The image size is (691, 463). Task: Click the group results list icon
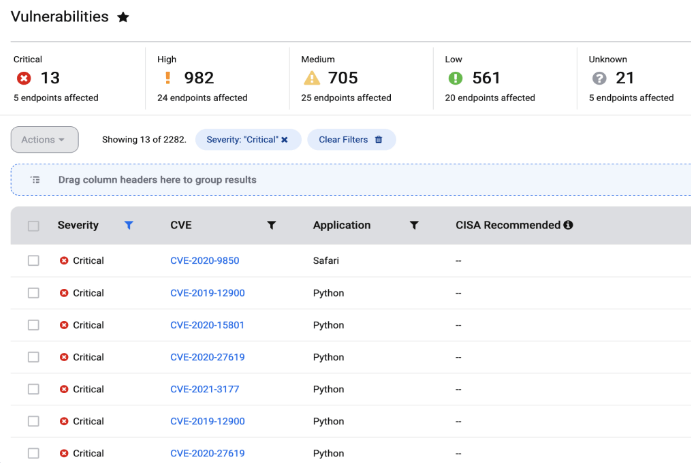tap(35, 180)
